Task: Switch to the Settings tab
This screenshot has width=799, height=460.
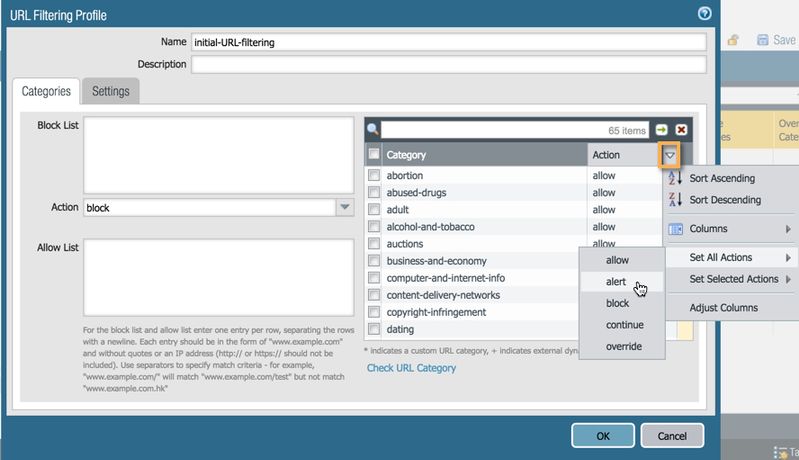Action: pos(111,91)
